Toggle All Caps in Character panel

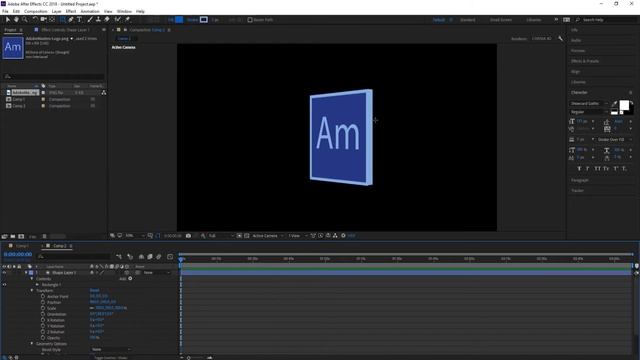[598, 169]
